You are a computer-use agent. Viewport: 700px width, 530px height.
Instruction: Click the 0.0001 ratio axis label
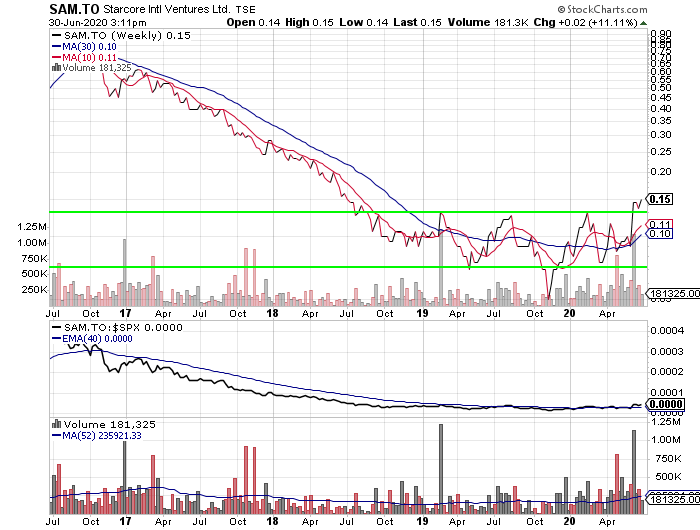tap(667, 393)
